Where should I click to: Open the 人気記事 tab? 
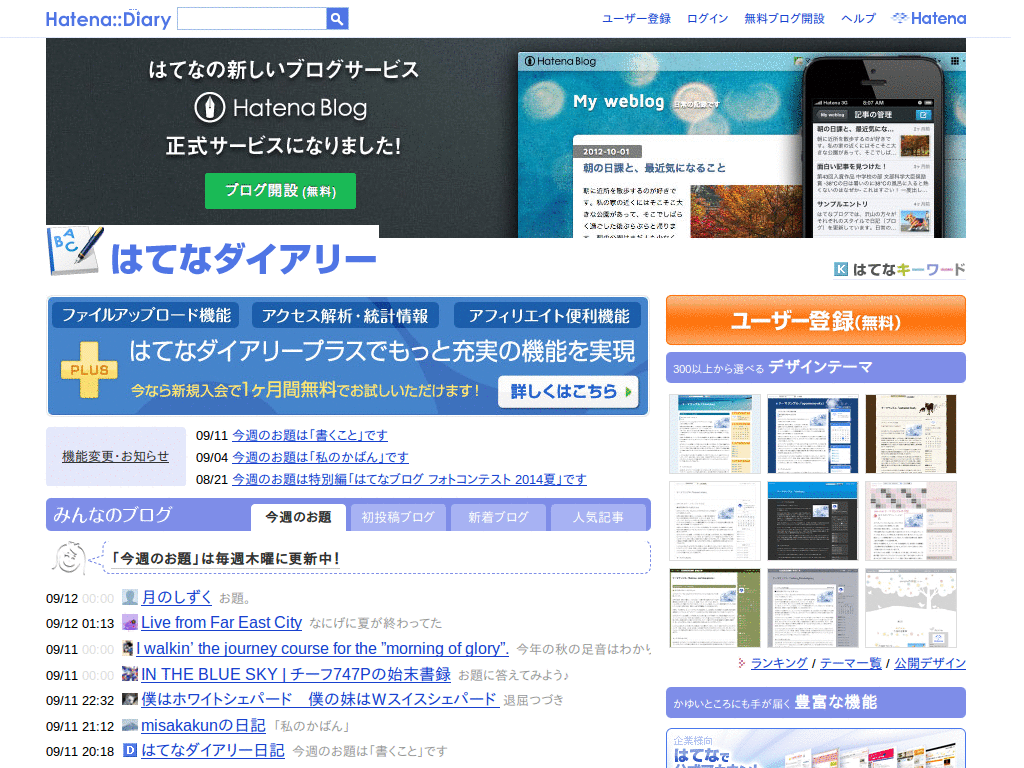click(601, 517)
